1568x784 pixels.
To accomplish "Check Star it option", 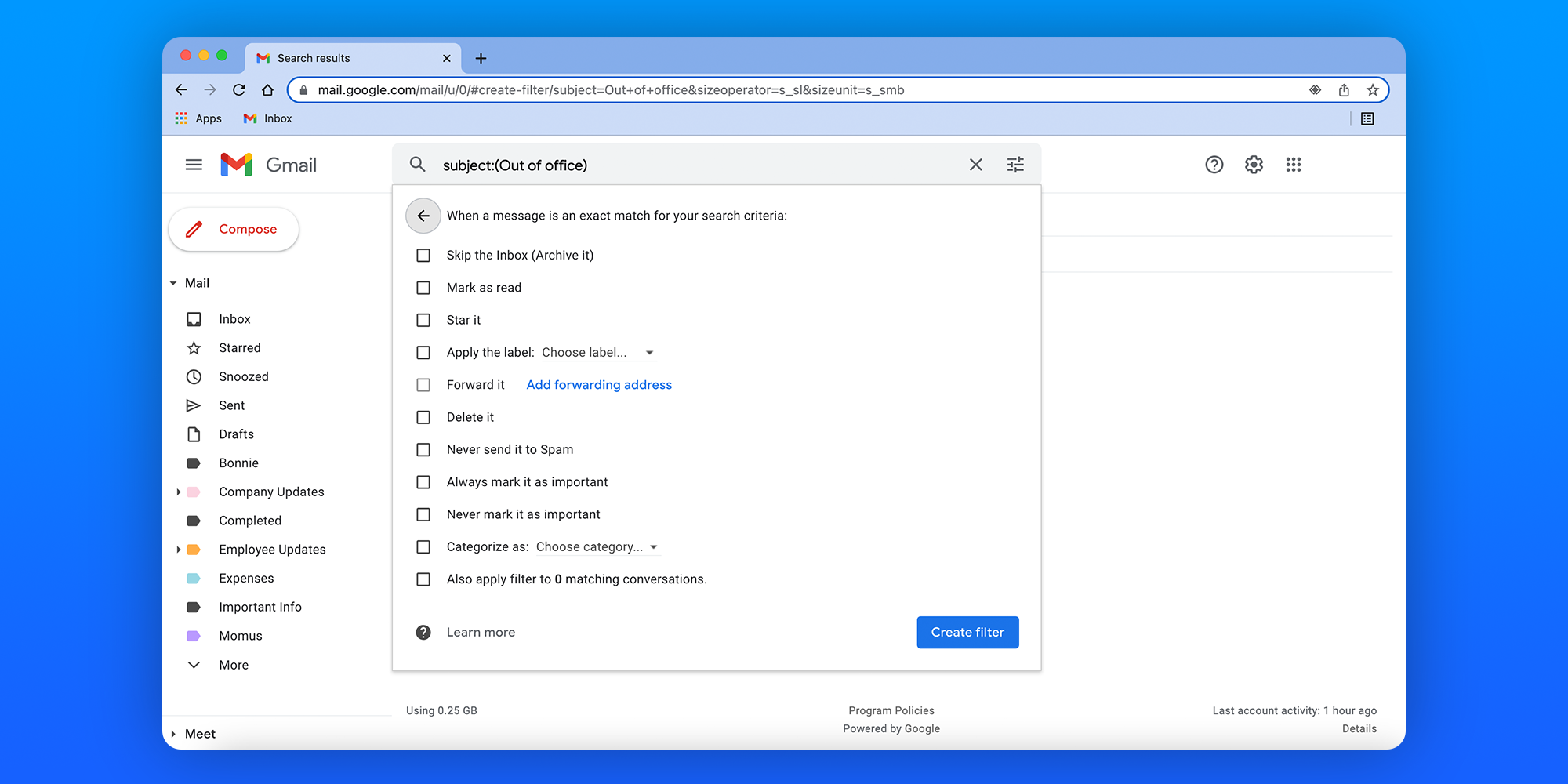I will 423,320.
